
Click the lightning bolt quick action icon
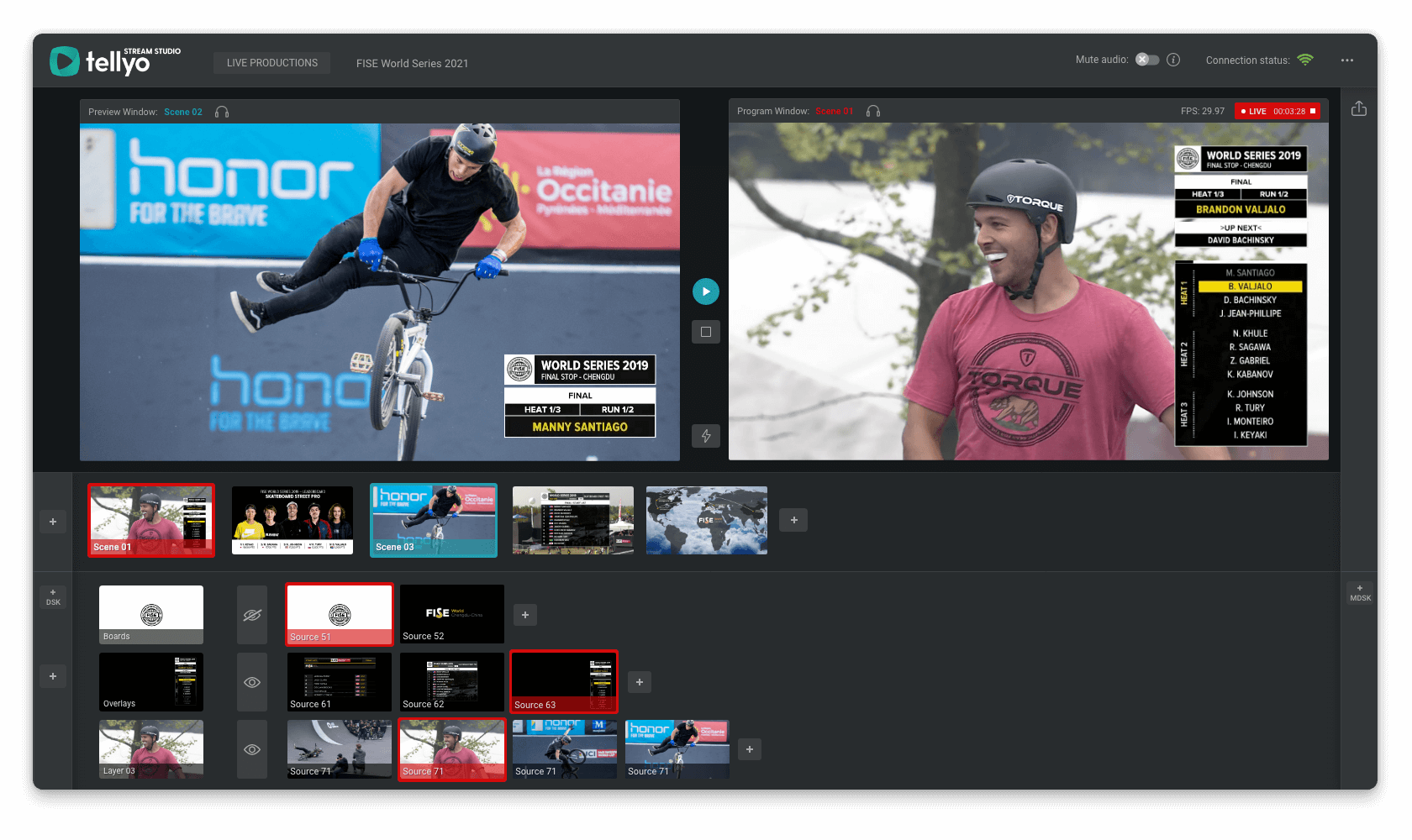point(706,436)
